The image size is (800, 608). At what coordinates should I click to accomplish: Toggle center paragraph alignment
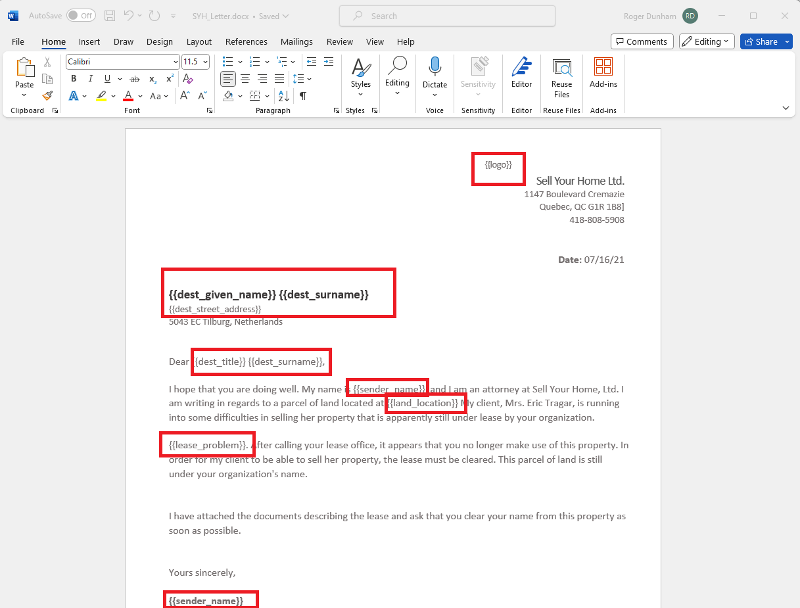pyautogui.click(x=245, y=79)
